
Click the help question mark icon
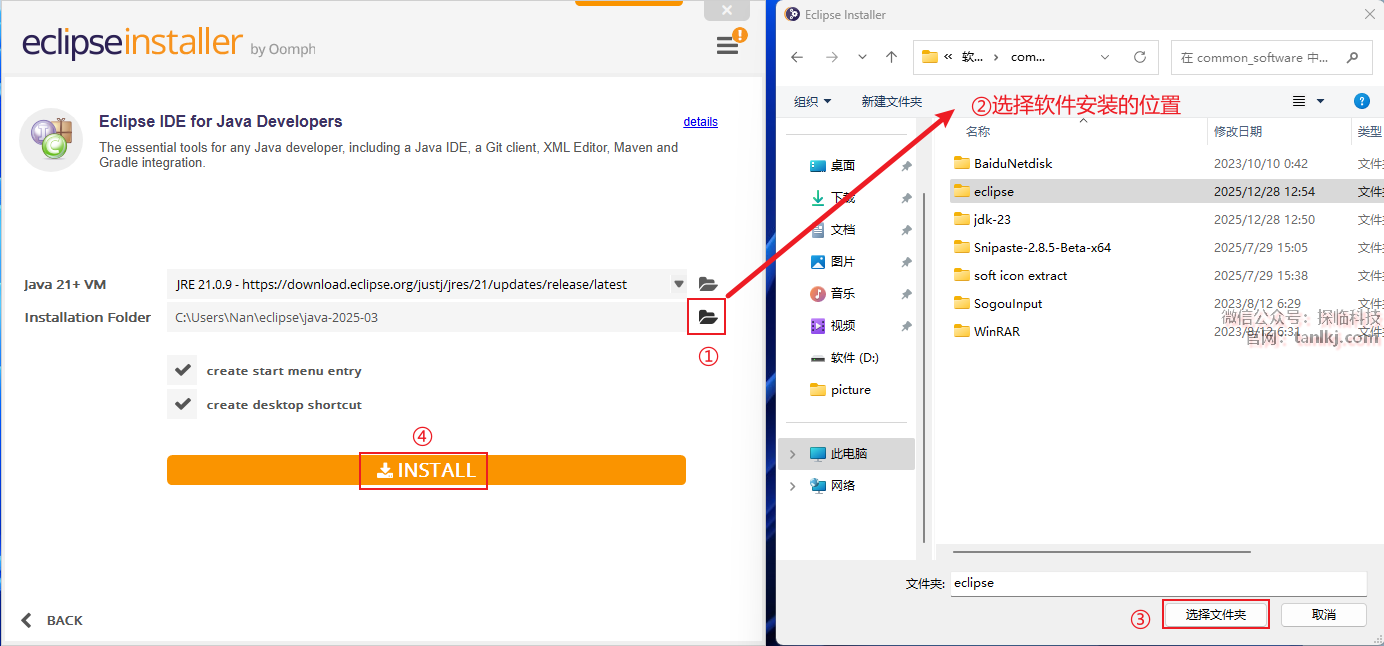click(1361, 101)
